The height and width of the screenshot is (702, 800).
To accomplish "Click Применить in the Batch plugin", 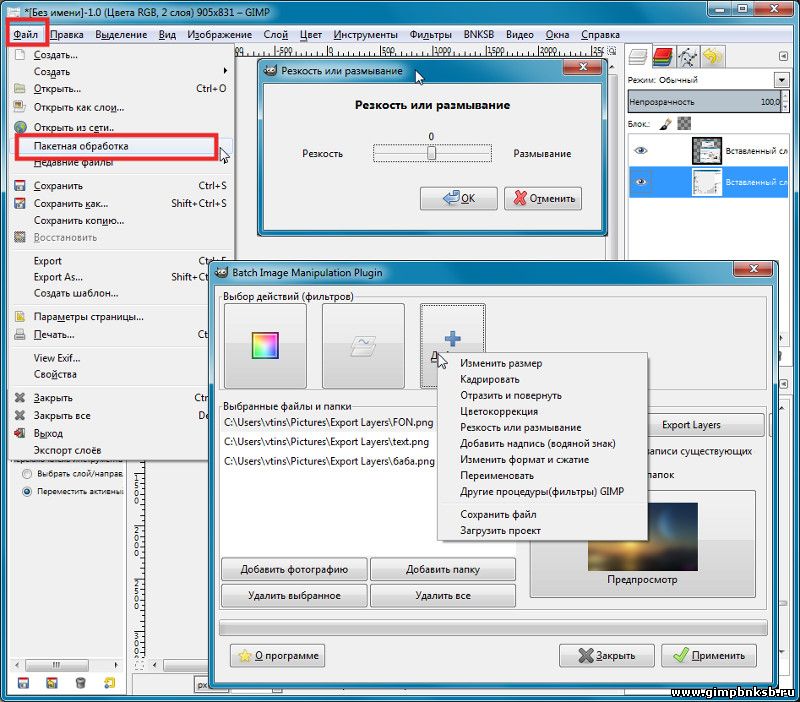I will (709, 656).
